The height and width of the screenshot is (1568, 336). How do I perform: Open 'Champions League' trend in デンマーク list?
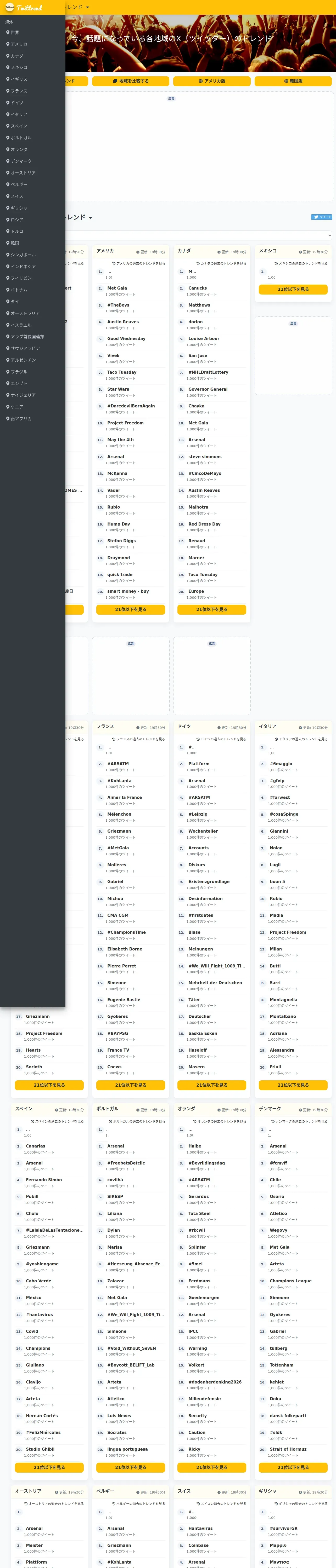click(x=291, y=1281)
